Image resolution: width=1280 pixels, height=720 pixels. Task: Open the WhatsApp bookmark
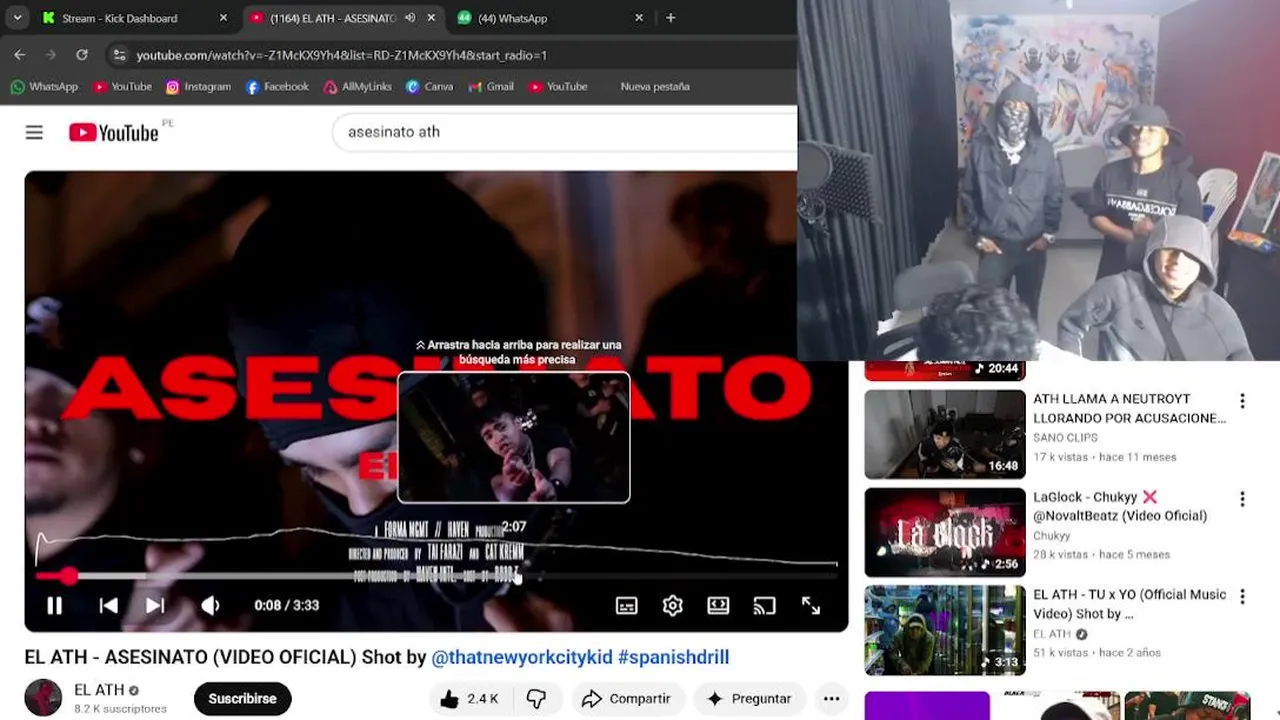tap(44, 87)
